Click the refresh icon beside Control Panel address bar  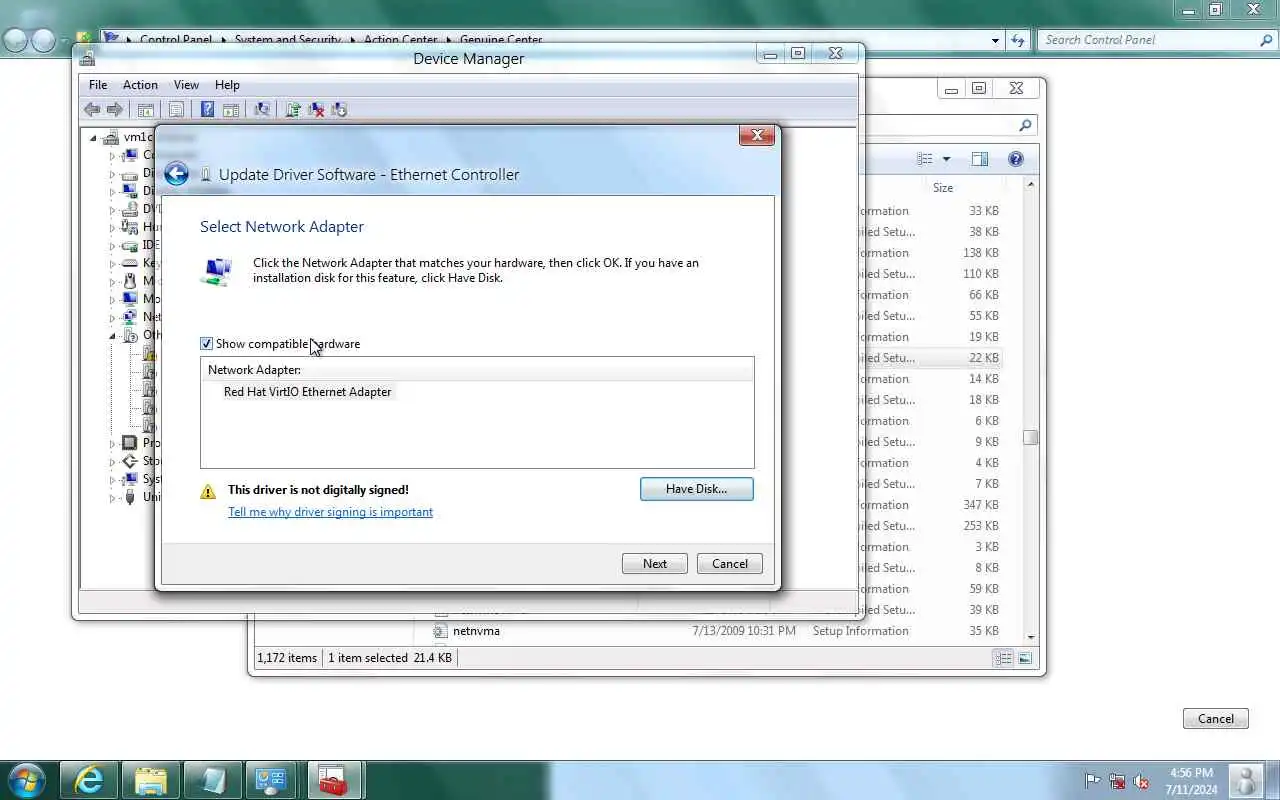1018,40
